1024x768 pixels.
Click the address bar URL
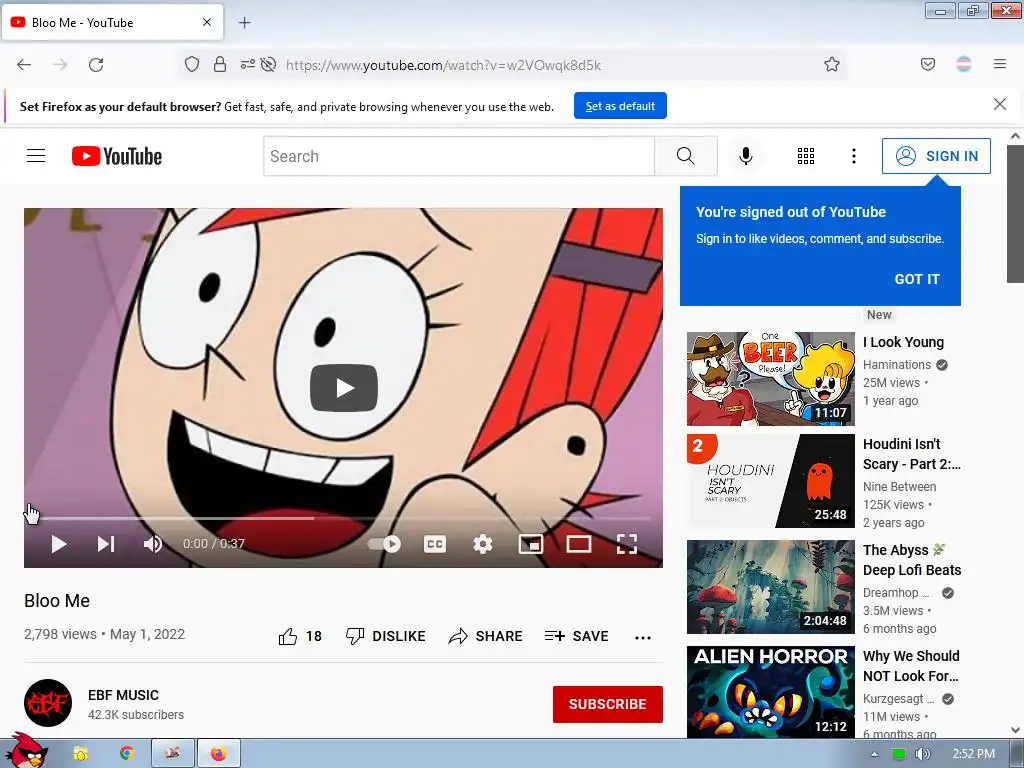(x=443, y=65)
